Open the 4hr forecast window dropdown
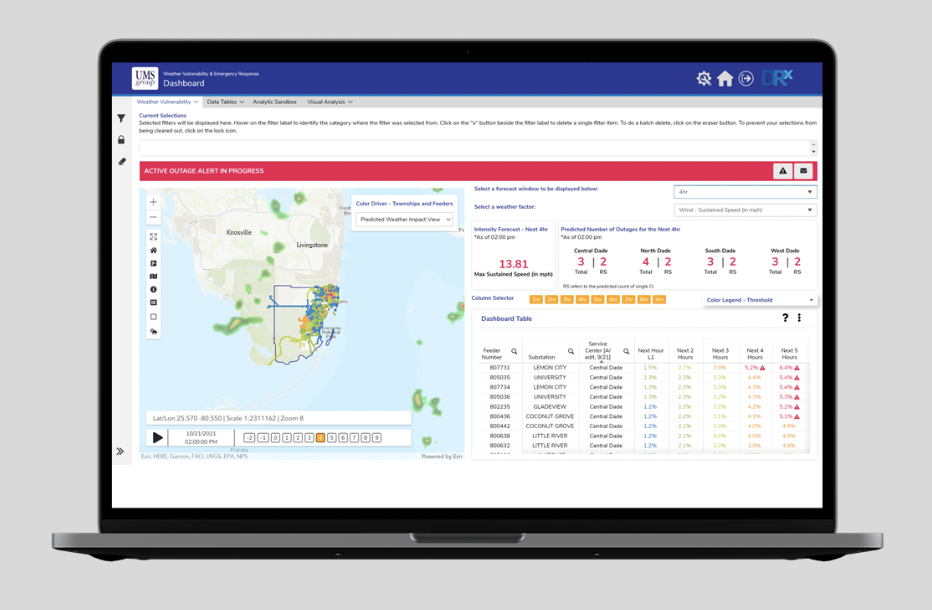The width and height of the screenshot is (932, 610). 745,192
